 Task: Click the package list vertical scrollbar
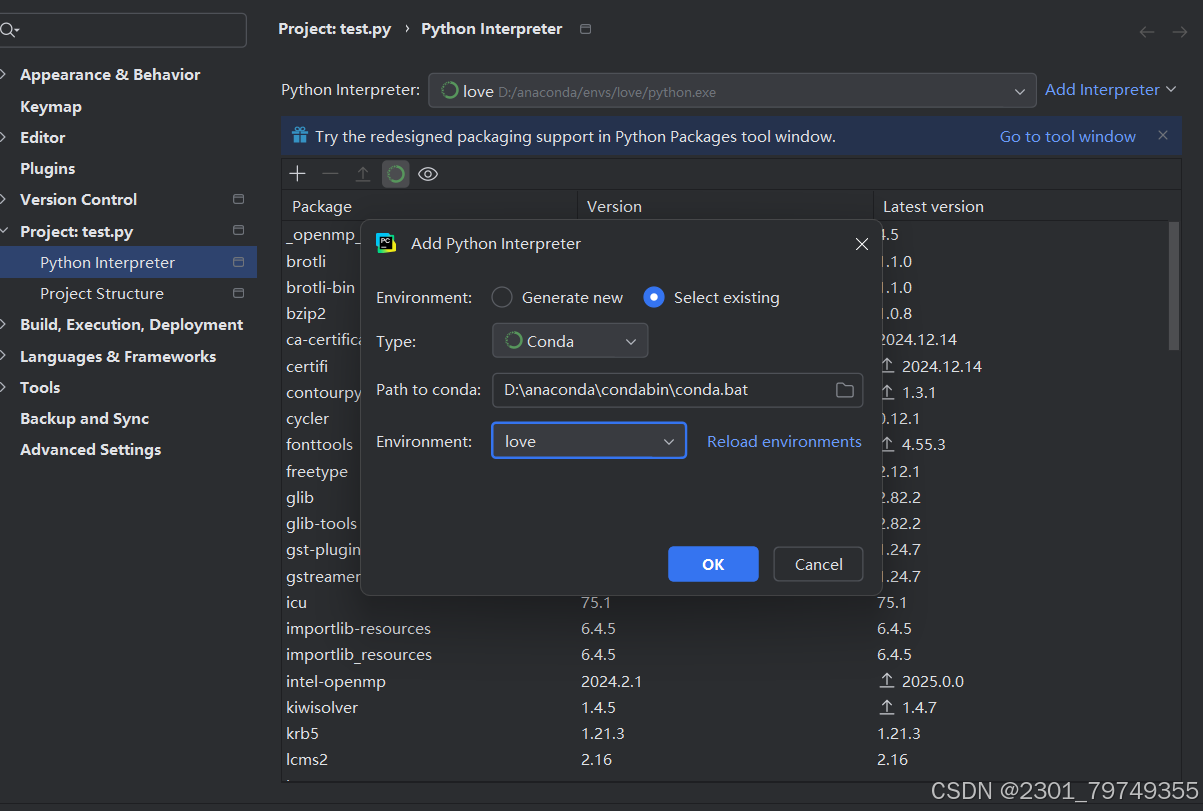pos(1173,286)
